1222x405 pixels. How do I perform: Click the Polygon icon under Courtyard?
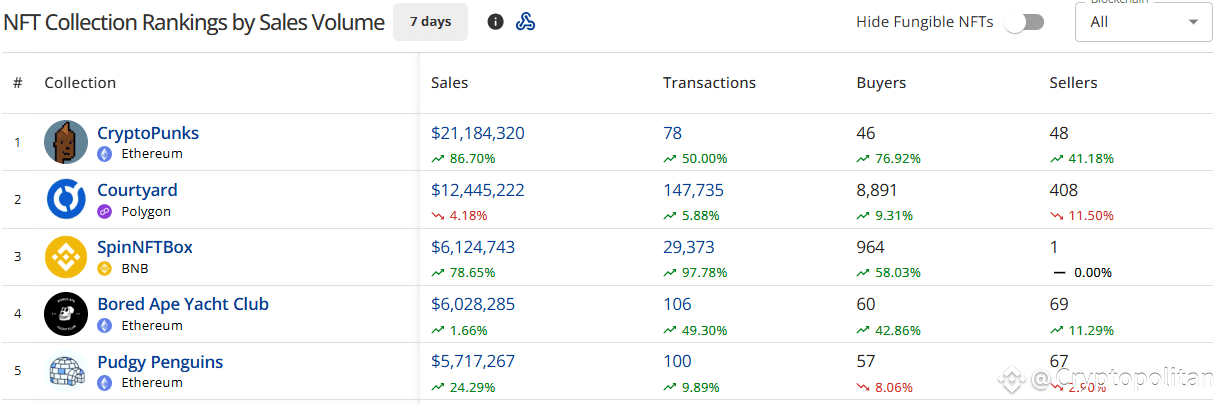click(x=105, y=211)
